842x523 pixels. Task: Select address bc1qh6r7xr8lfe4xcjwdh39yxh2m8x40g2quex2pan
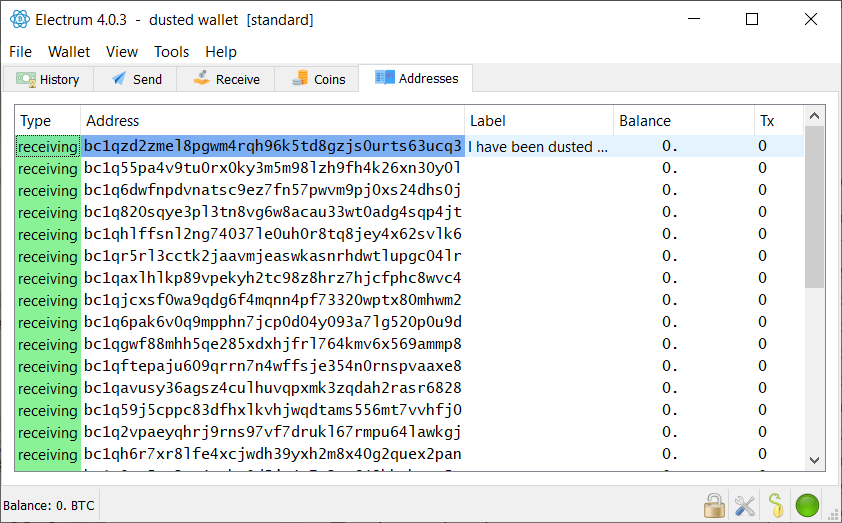coord(272,454)
